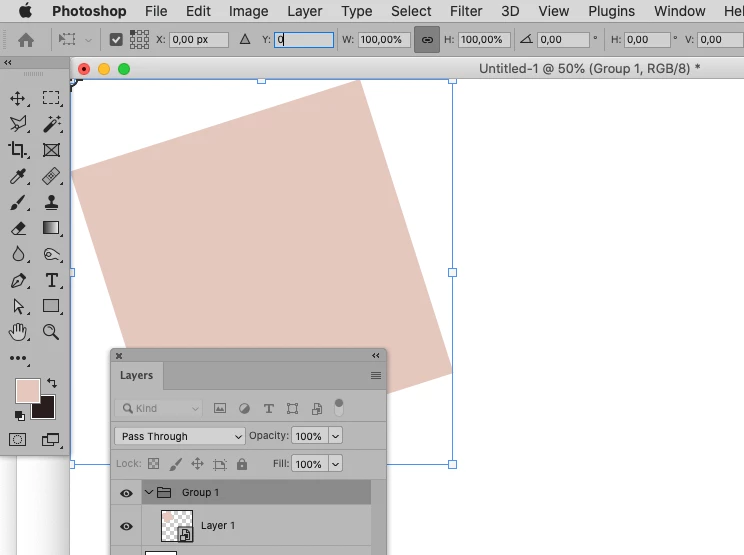Select the Polygonal Lasso tool
744x555 pixels.
tap(18, 124)
